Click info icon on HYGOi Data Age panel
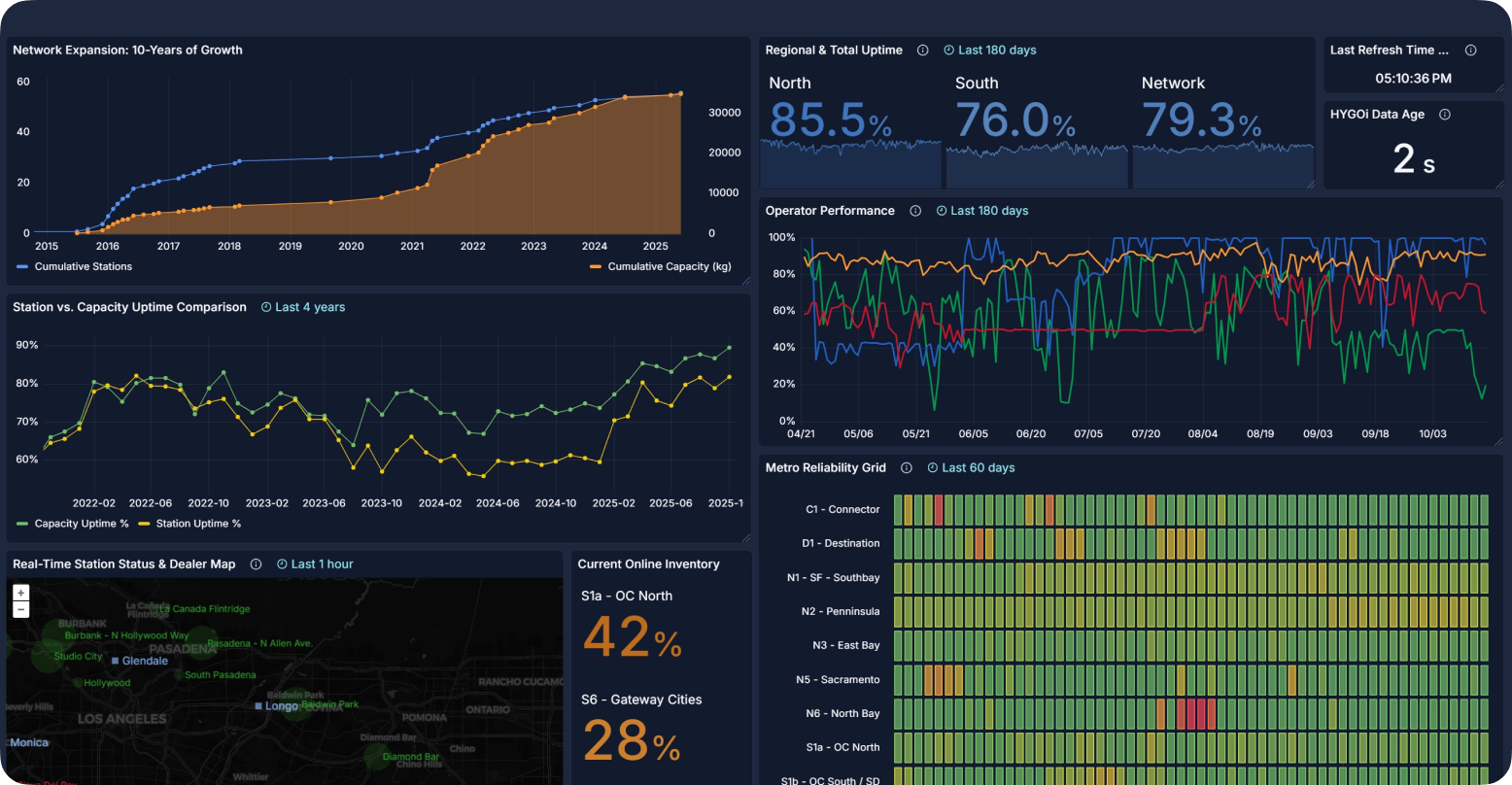This screenshot has height=785, width=1512. [1444, 115]
